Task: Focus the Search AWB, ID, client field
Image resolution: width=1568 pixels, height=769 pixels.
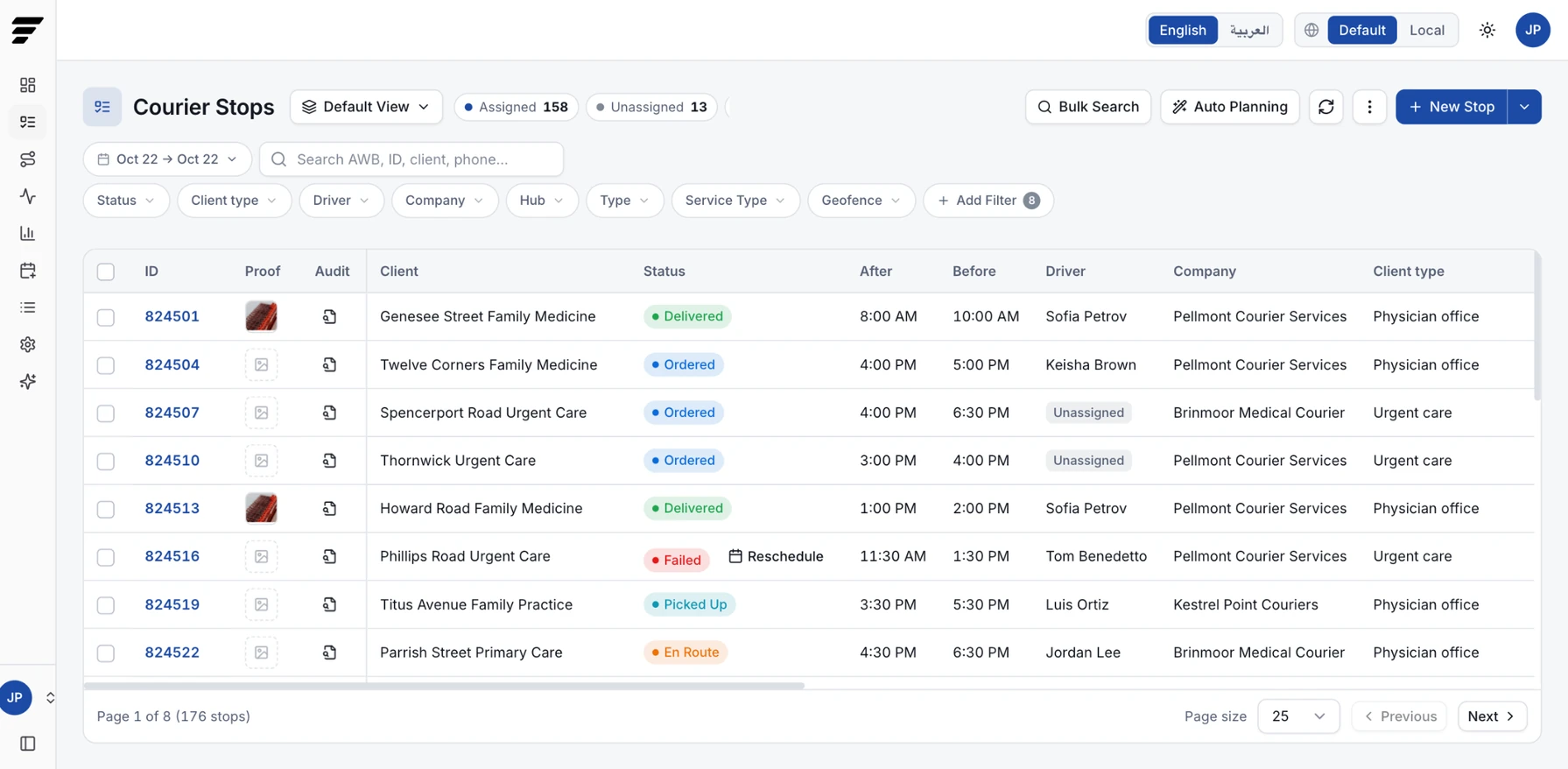Action: [x=411, y=159]
